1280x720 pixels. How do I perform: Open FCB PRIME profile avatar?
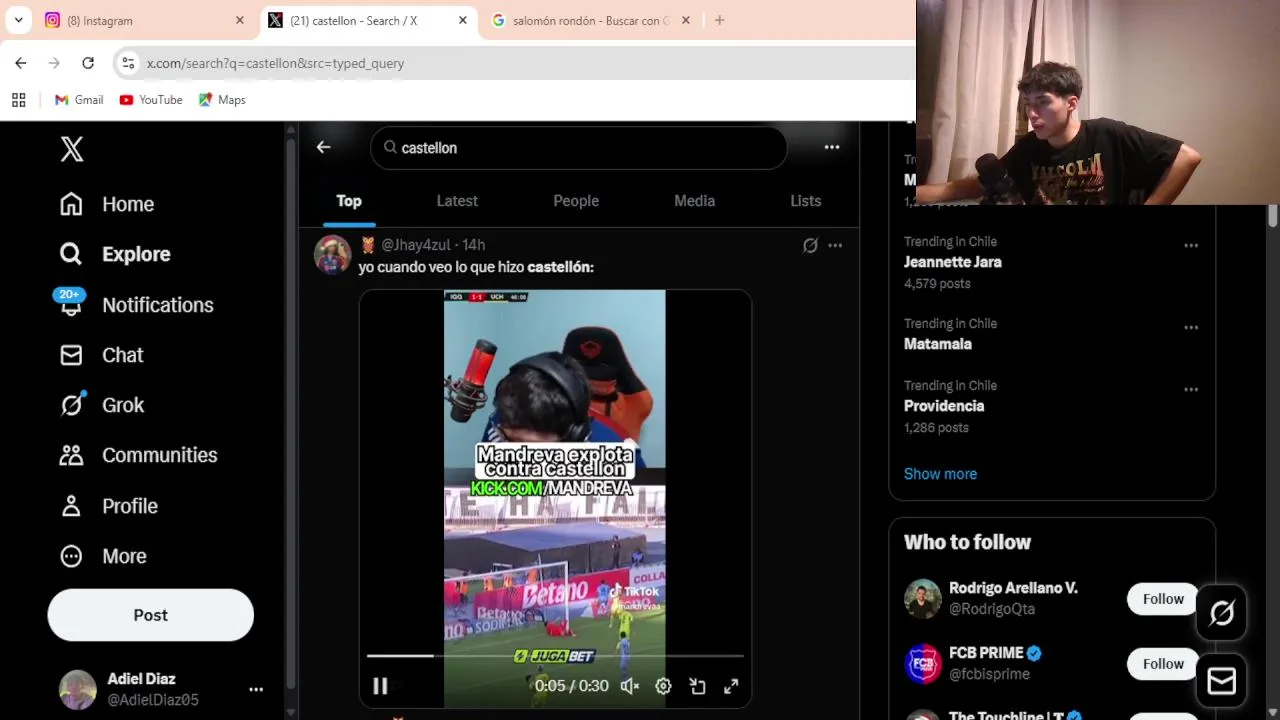pos(923,663)
